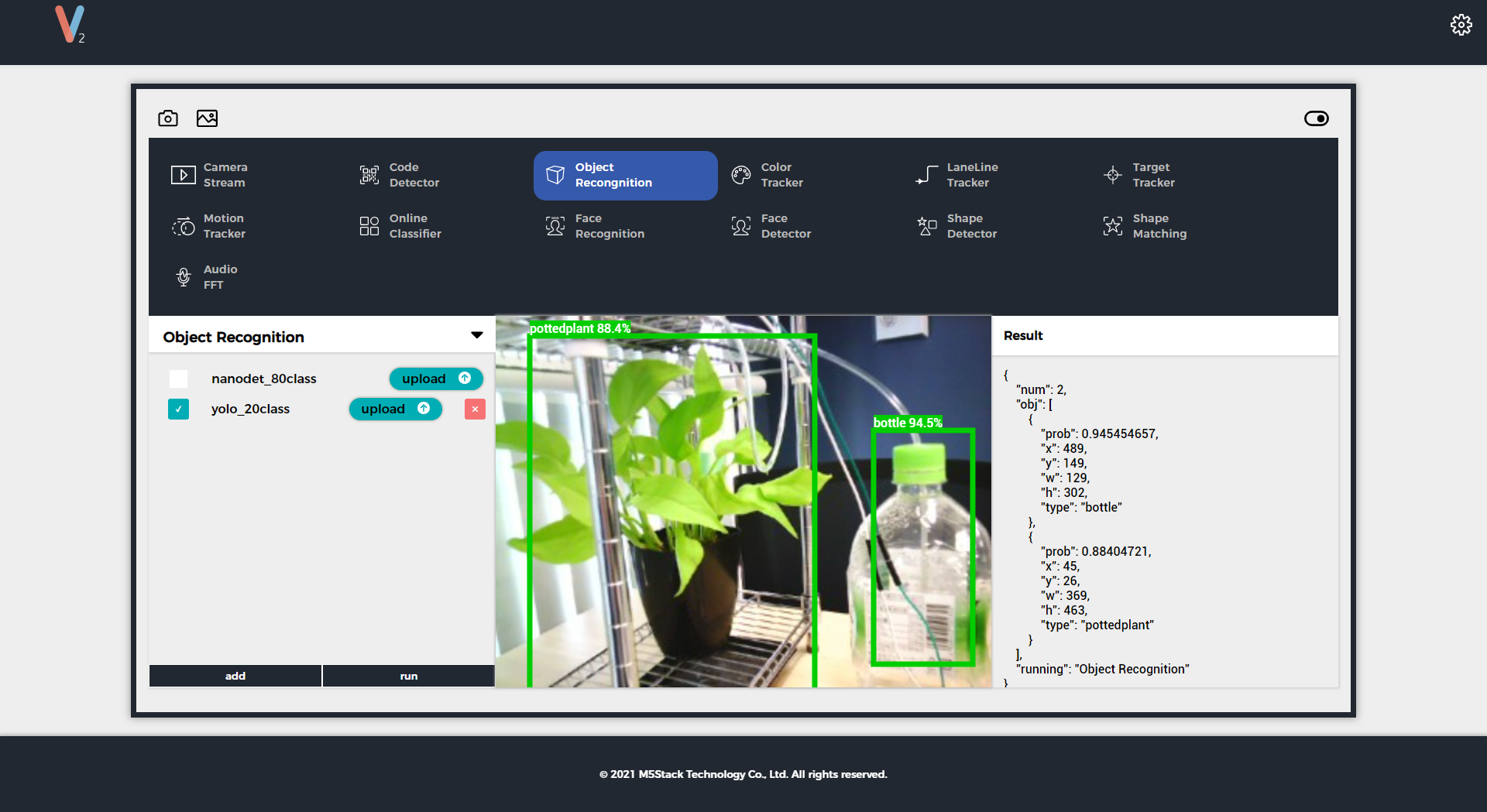Switch to Face Recognition function
1487x812 pixels.
(595, 226)
